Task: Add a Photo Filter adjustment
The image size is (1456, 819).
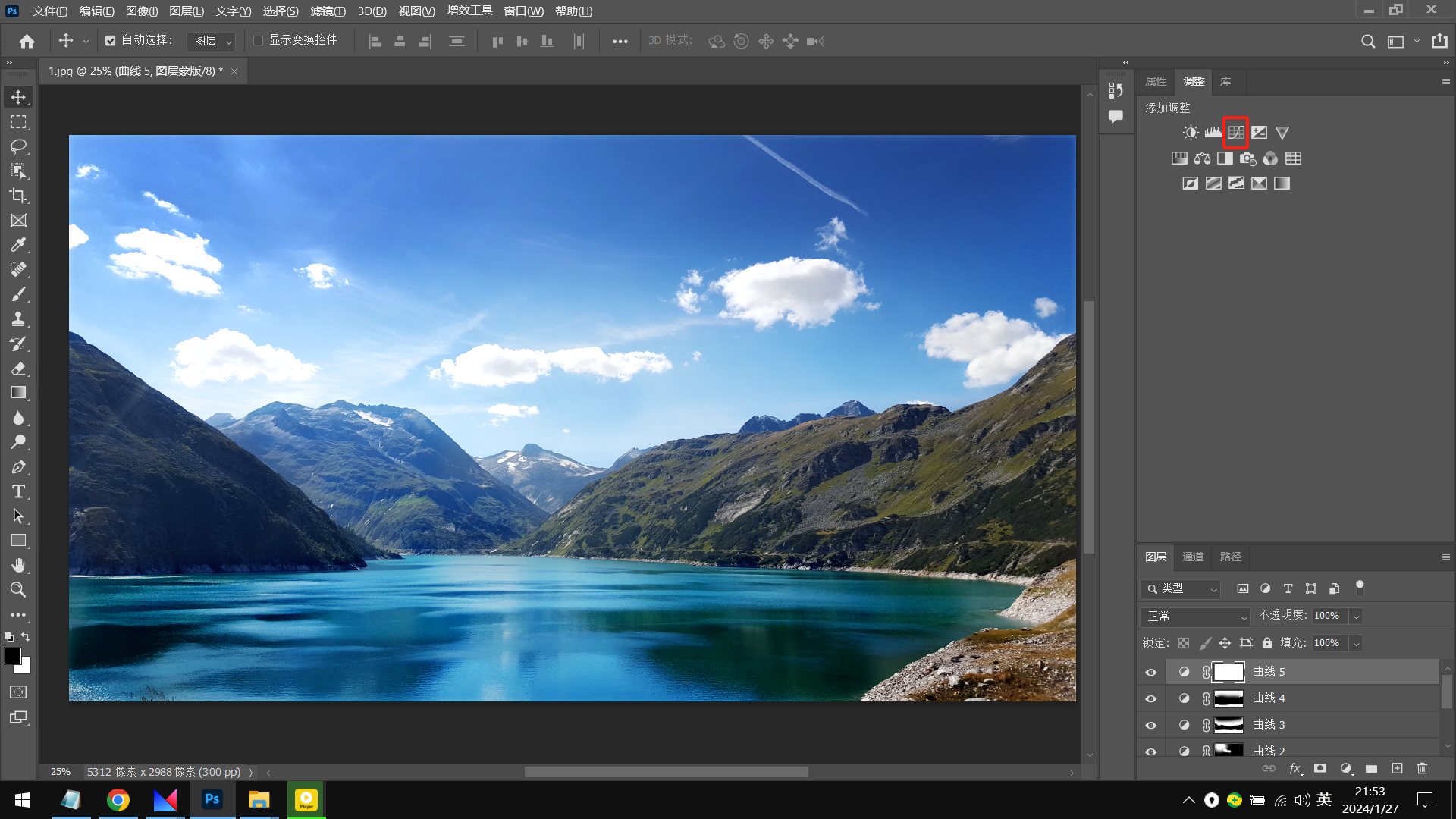Action: (1247, 158)
